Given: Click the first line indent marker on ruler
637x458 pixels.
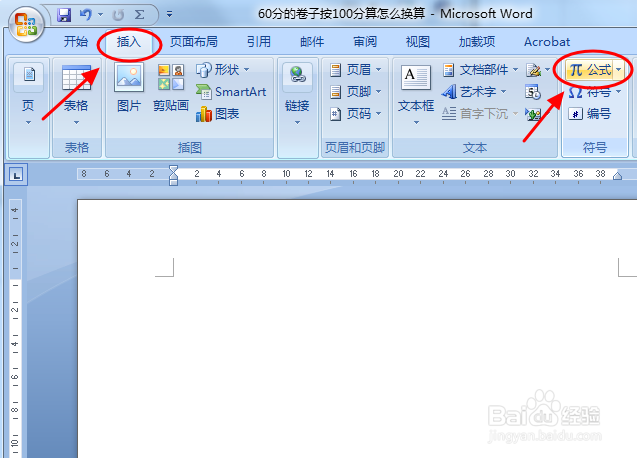Looking at the screenshot, I should coord(173,169).
